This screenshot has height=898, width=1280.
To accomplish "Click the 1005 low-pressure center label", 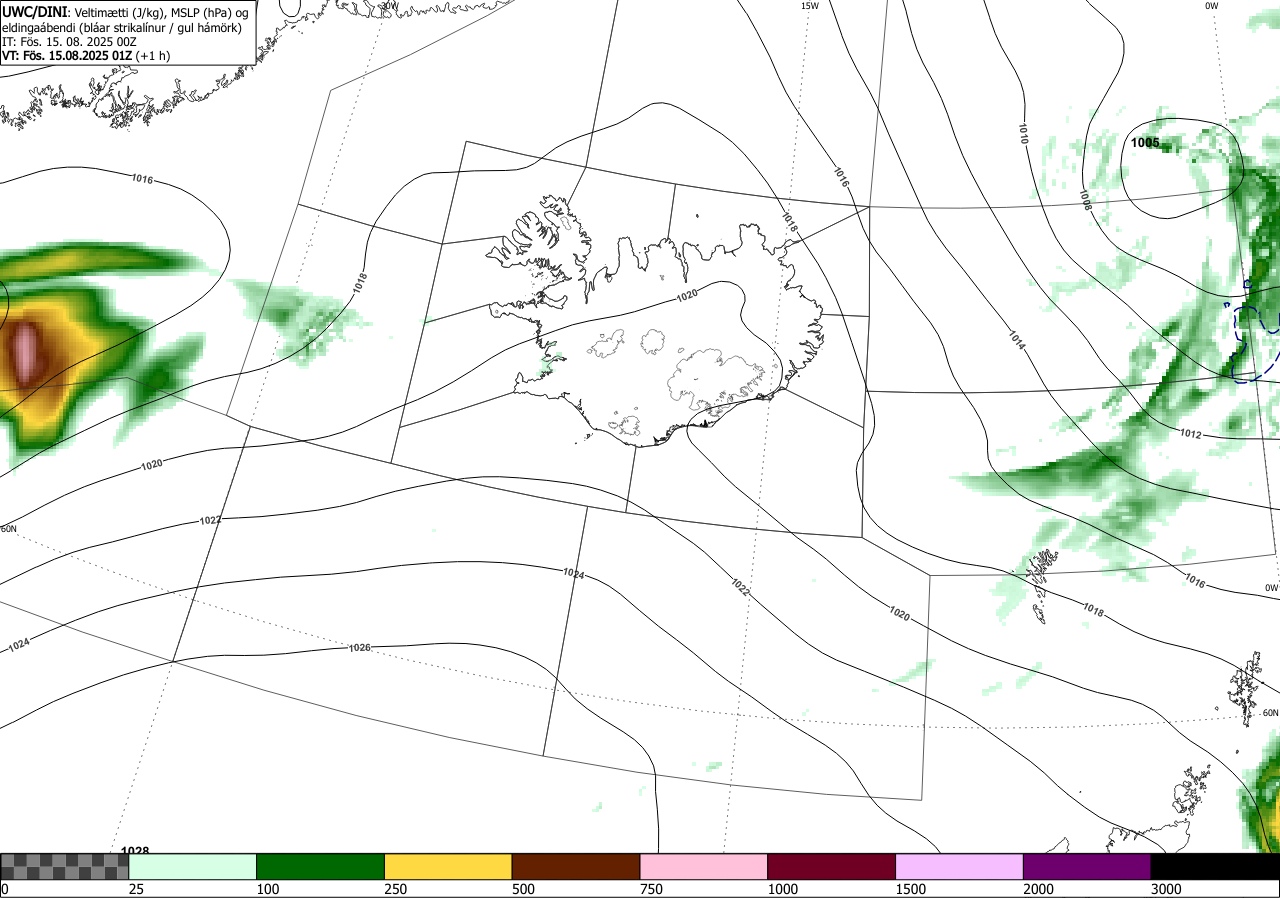I will click(1145, 143).
